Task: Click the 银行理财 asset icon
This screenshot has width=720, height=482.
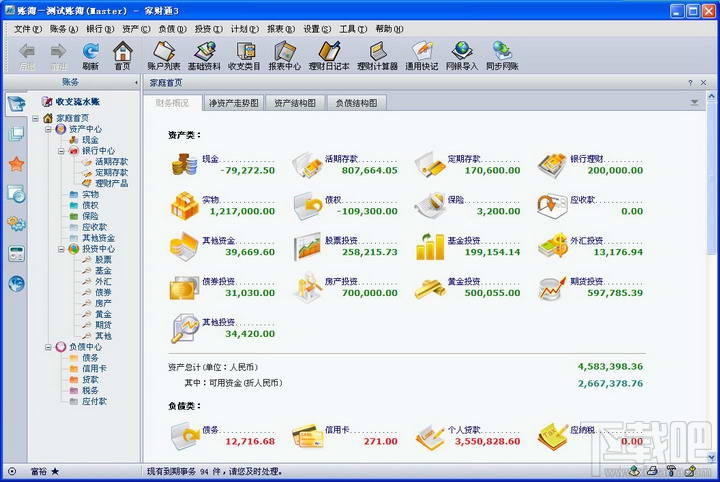Action: [552, 165]
